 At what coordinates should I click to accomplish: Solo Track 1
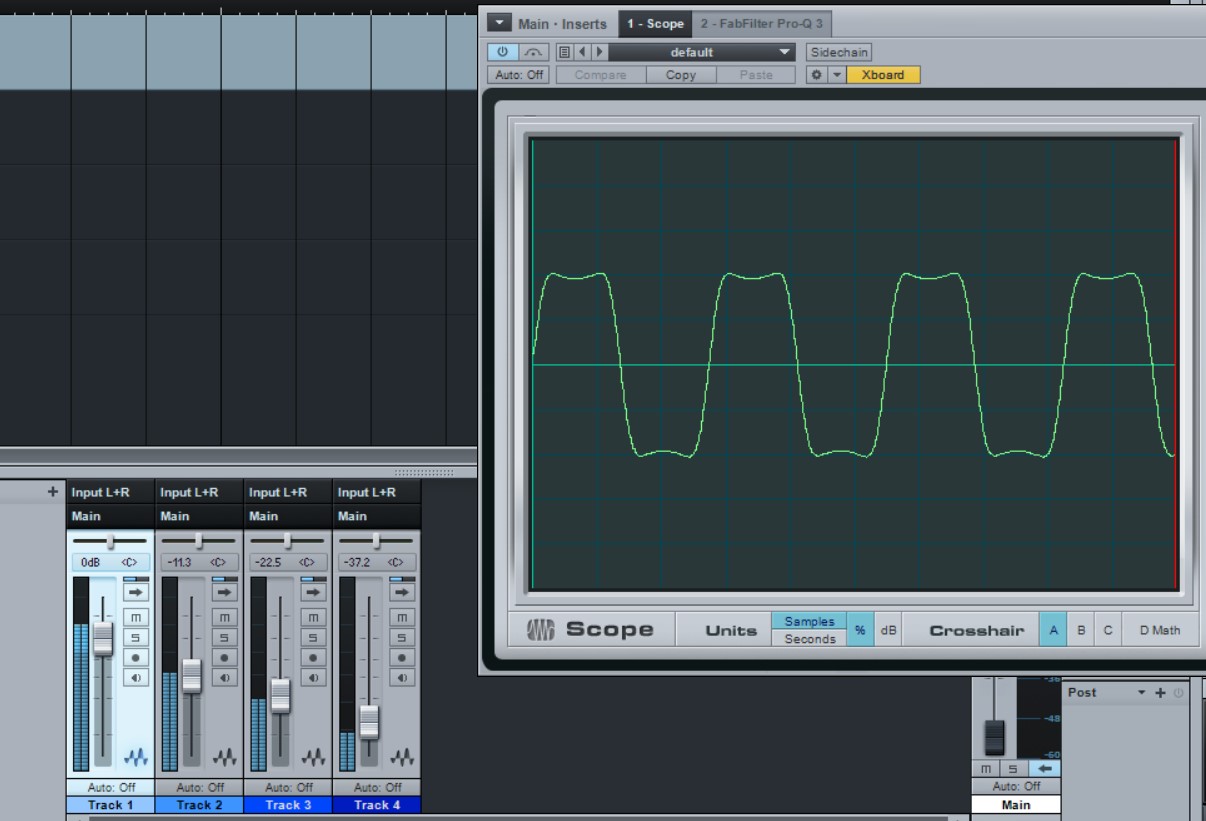click(x=135, y=638)
